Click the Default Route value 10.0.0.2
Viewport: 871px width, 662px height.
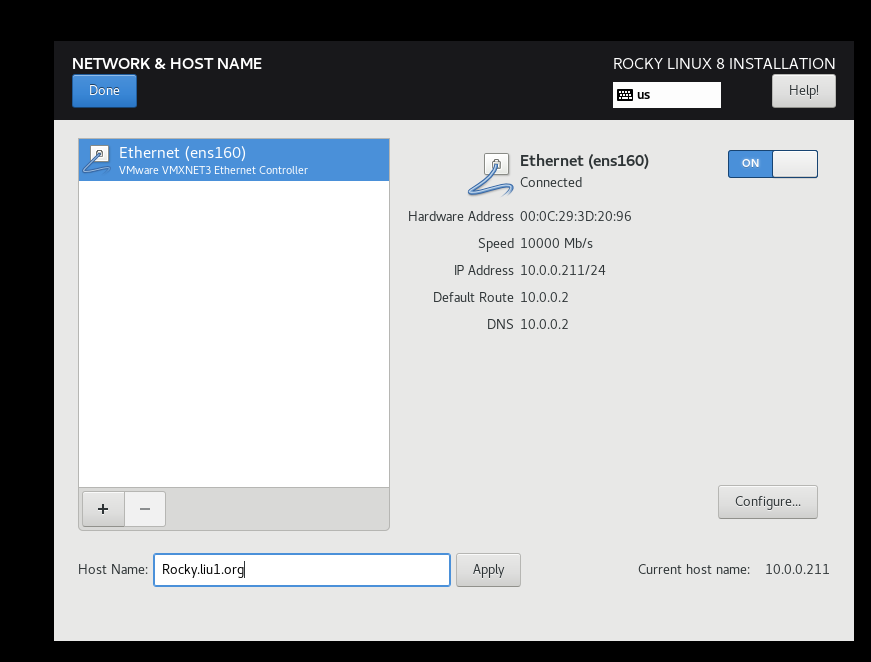click(544, 298)
